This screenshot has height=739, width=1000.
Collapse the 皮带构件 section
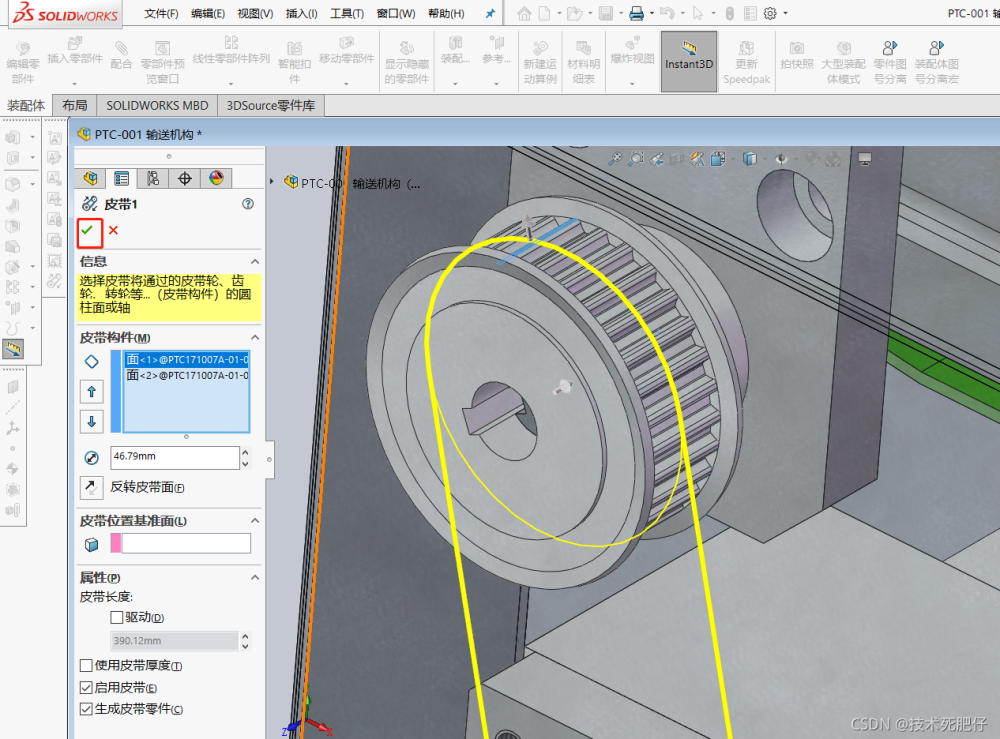pyautogui.click(x=254, y=338)
